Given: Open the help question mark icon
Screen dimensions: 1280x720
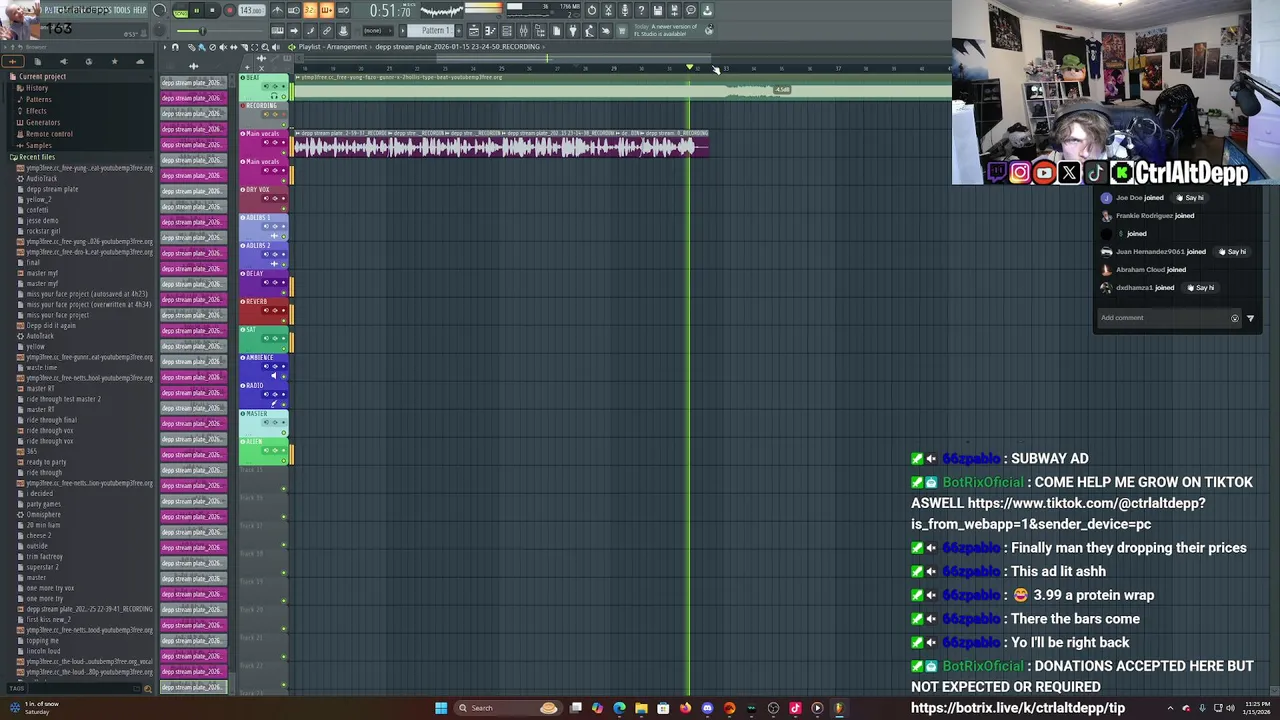Looking at the screenshot, I should [x=641, y=10].
